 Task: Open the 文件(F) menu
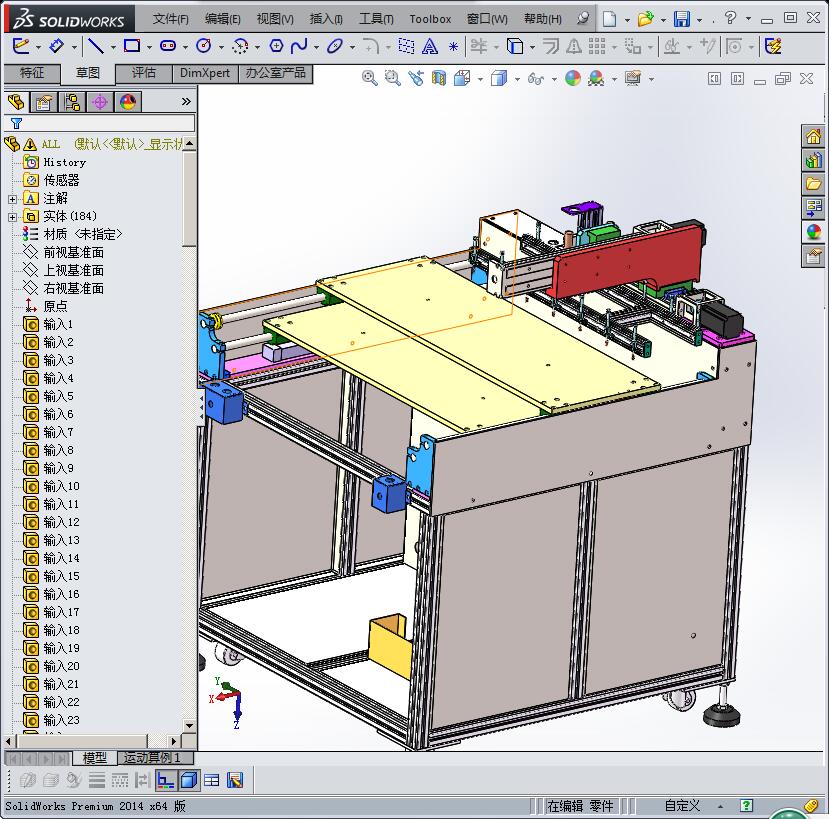coord(170,19)
